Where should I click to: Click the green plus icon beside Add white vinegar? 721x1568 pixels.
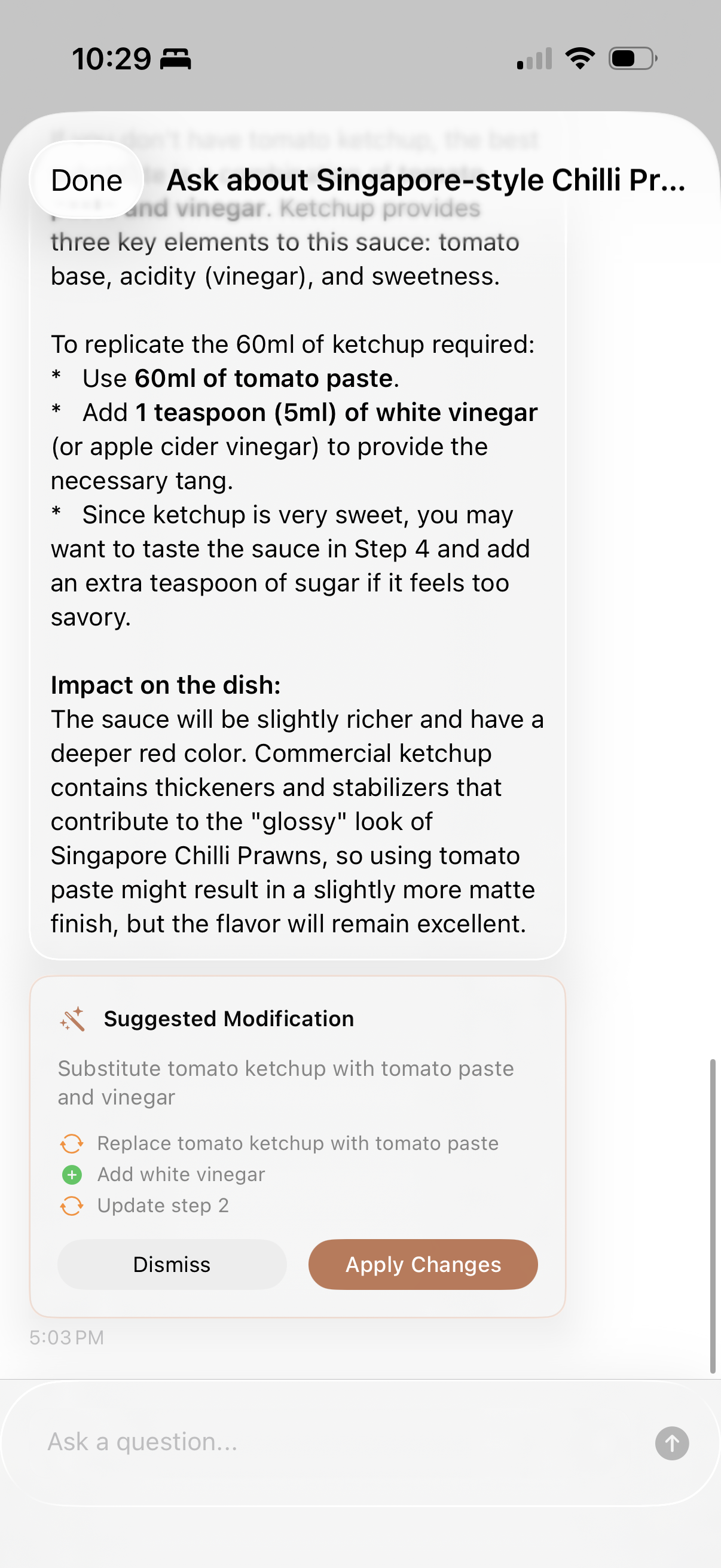pos(72,1174)
